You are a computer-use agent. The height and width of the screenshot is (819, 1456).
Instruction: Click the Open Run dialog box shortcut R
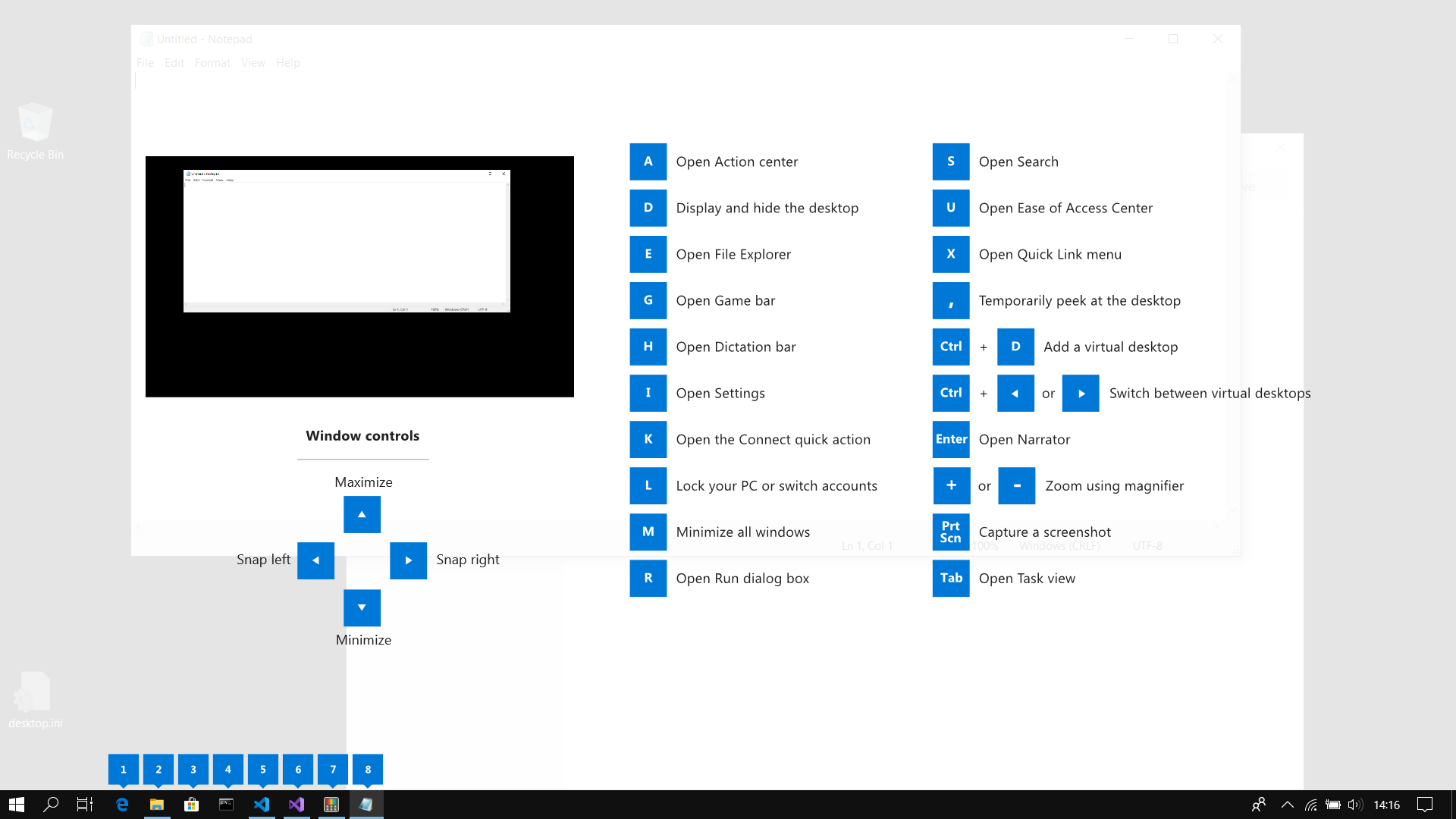648,578
